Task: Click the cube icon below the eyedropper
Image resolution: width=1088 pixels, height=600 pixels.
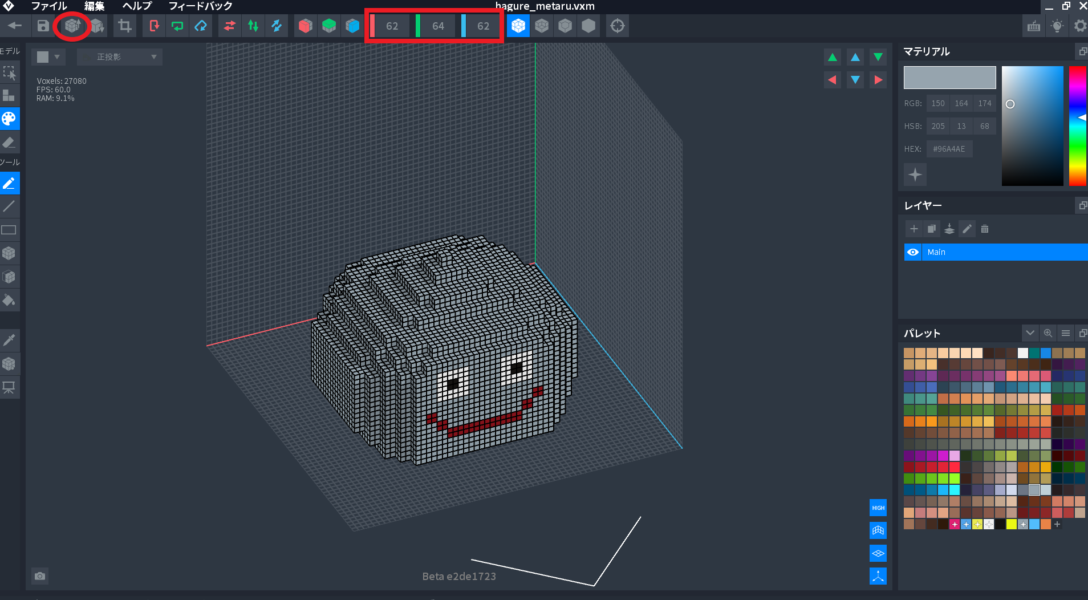Action: (x=9, y=363)
